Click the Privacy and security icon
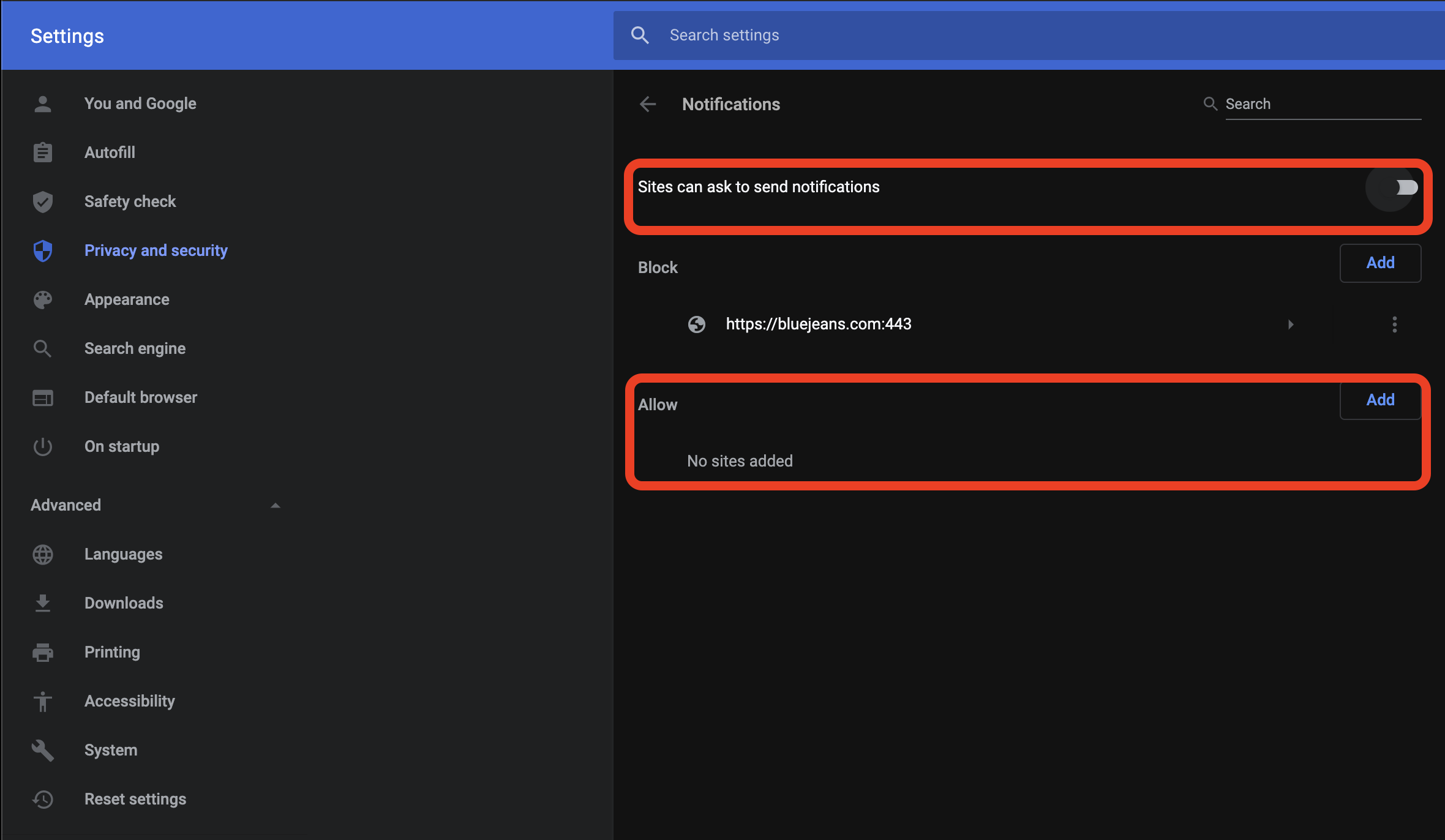The width and height of the screenshot is (1445, 840). 44,250
